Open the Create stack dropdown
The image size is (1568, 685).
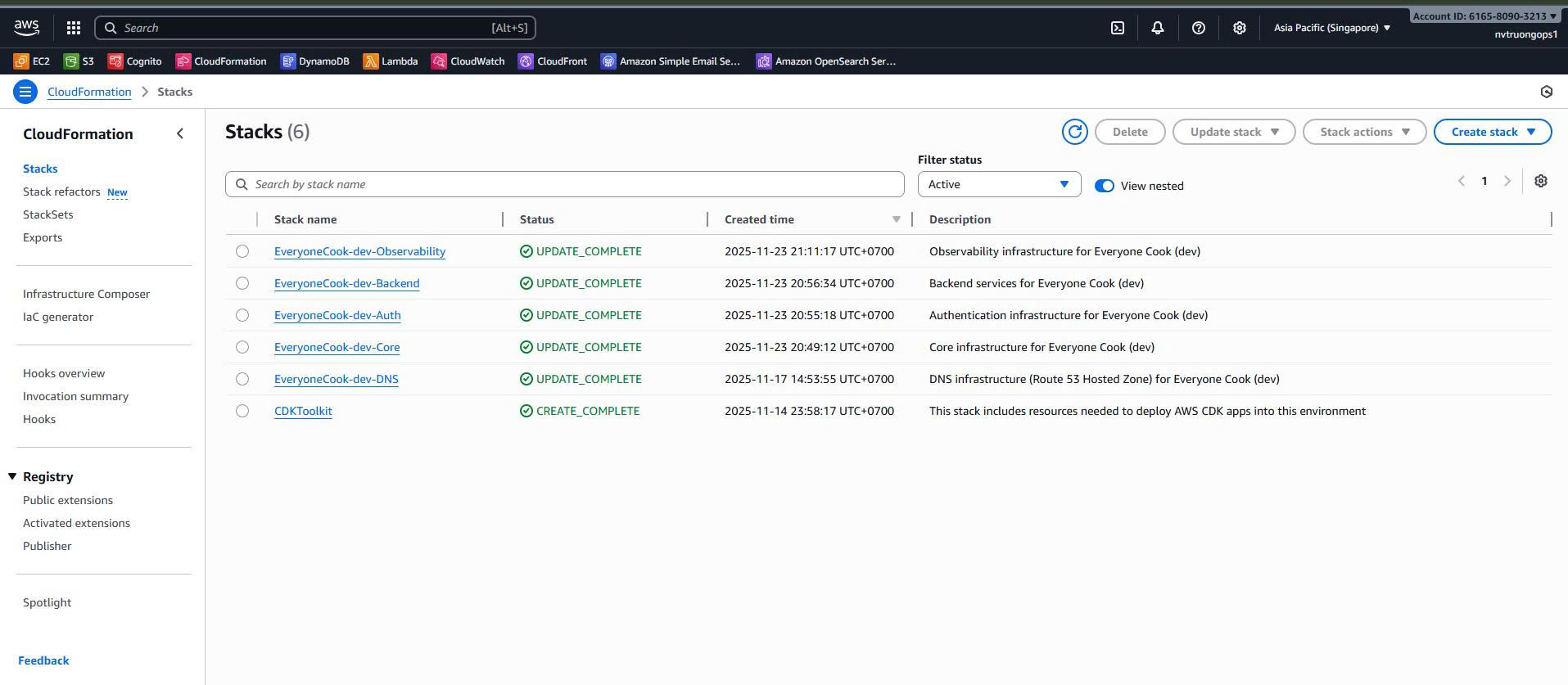(1493, 132)
